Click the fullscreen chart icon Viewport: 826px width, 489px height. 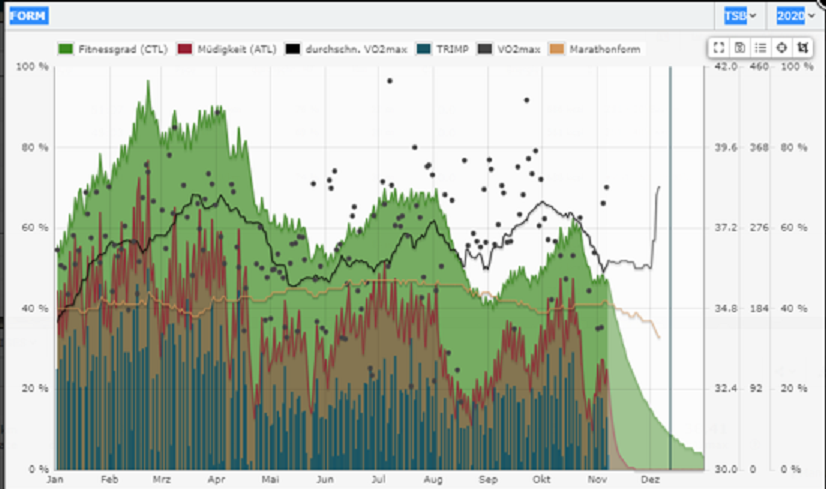718,47
